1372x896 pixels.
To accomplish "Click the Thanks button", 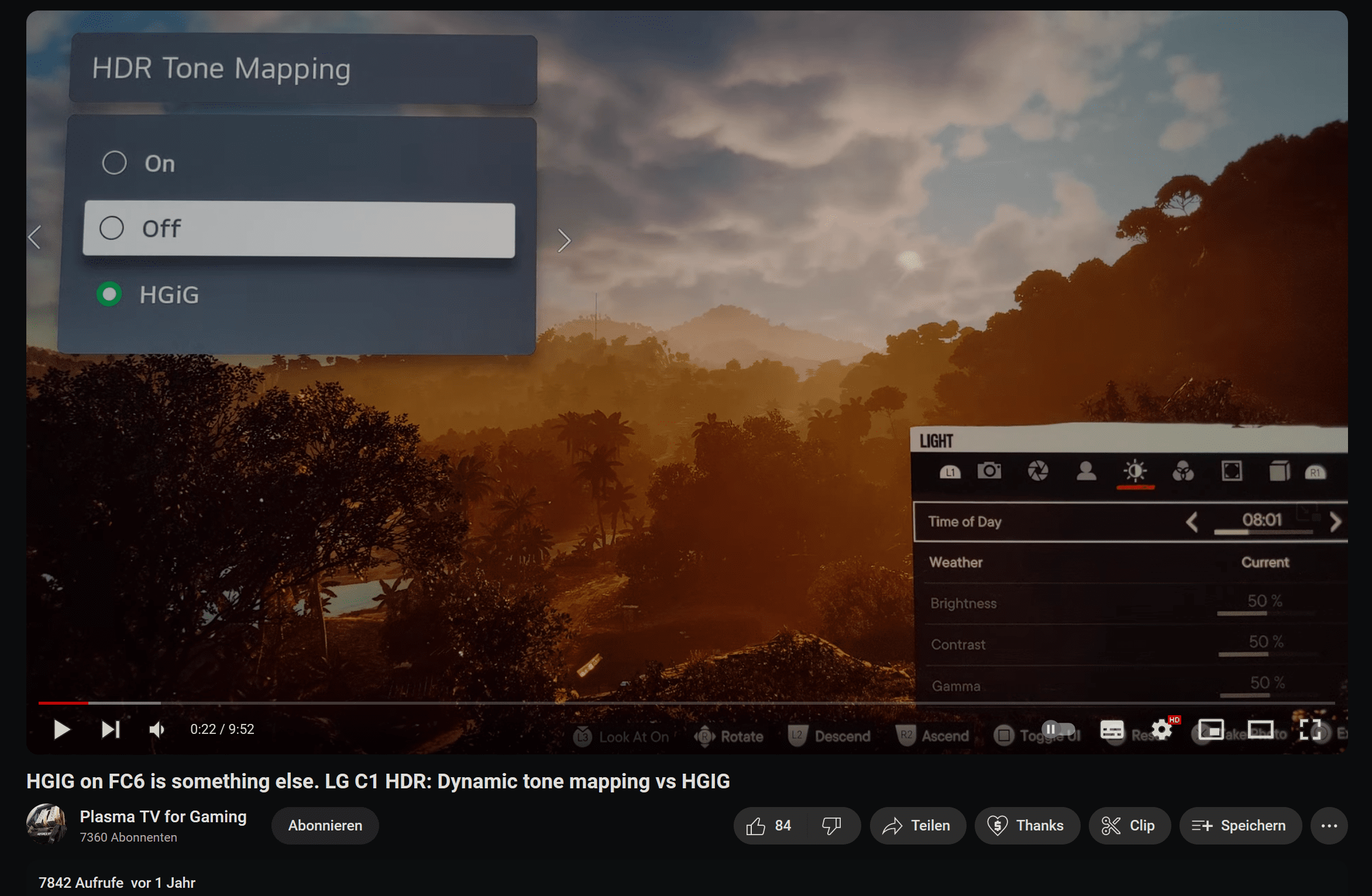I will [x=1027, y=826].
